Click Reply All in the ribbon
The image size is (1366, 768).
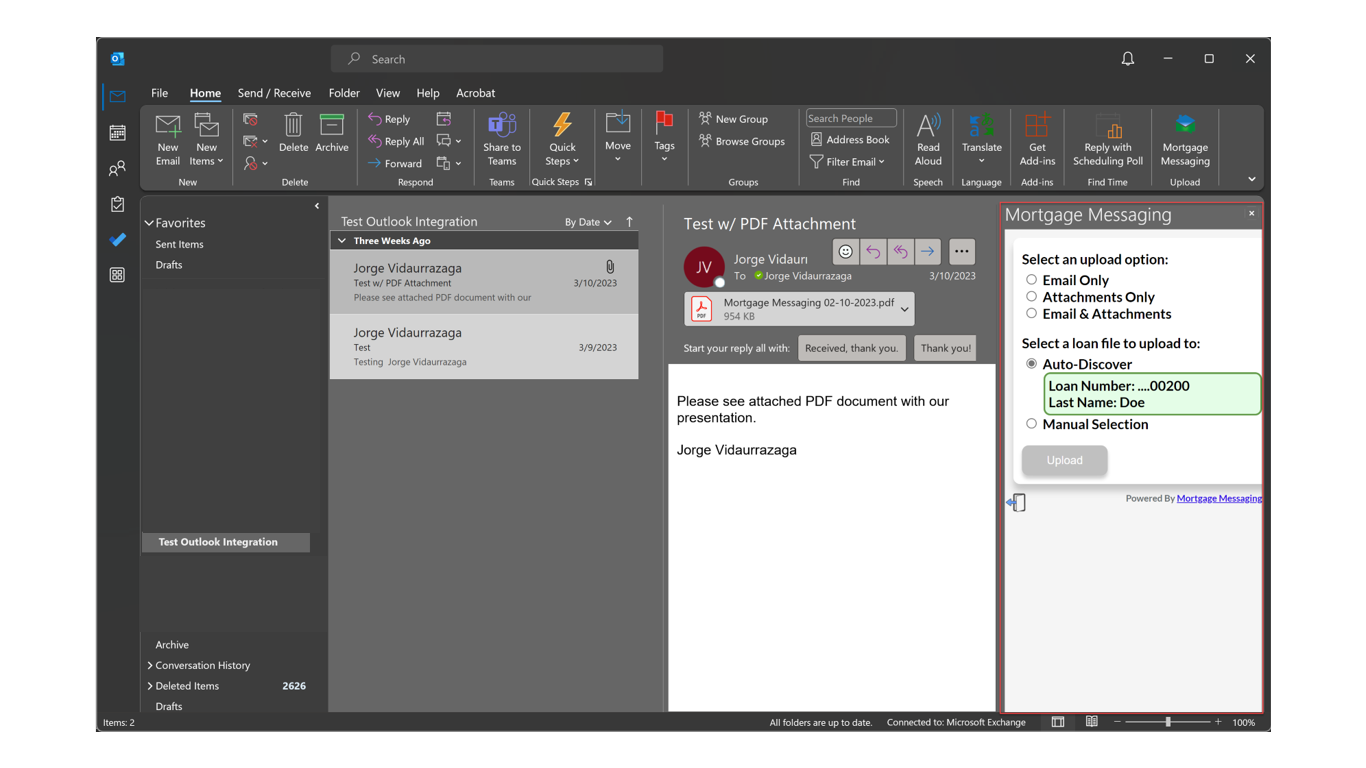pos(396,141)
